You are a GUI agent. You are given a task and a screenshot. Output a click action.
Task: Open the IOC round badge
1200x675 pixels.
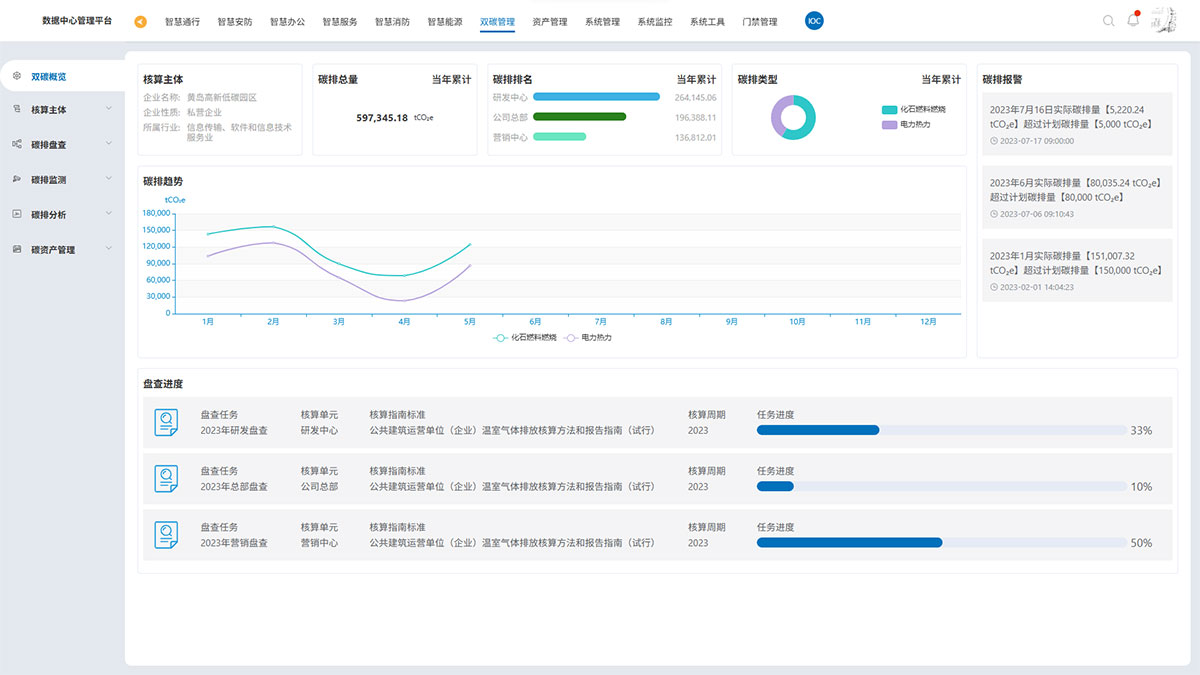(x=814, y=21)
